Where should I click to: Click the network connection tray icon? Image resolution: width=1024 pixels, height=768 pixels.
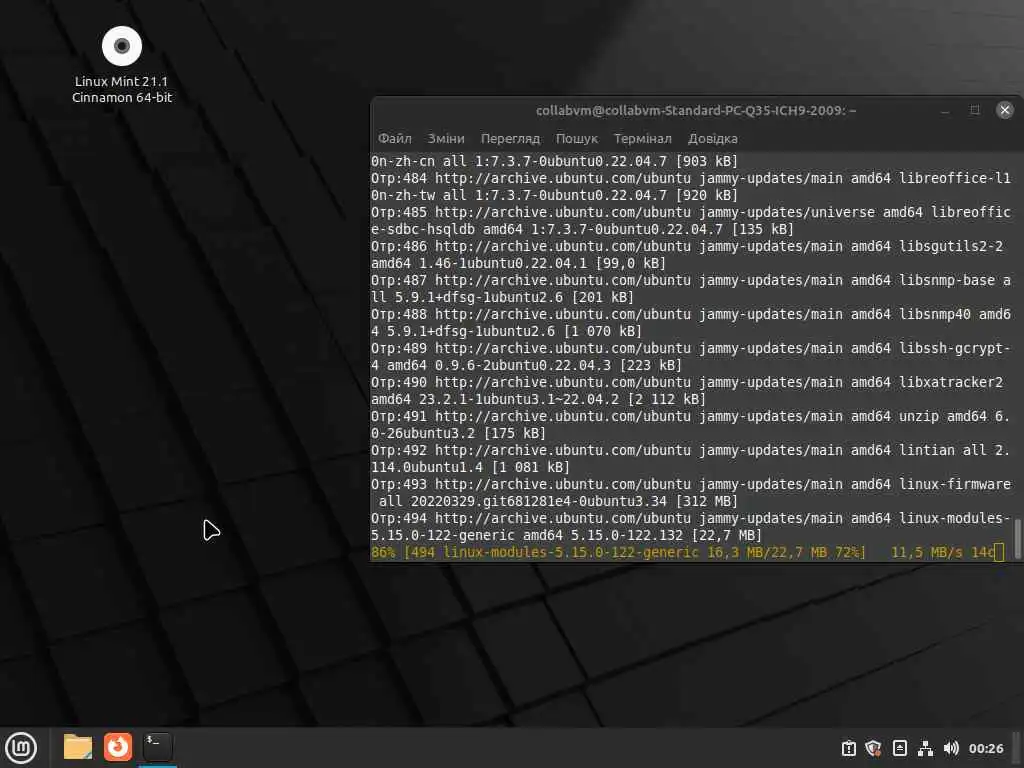[x=925, y=748]
